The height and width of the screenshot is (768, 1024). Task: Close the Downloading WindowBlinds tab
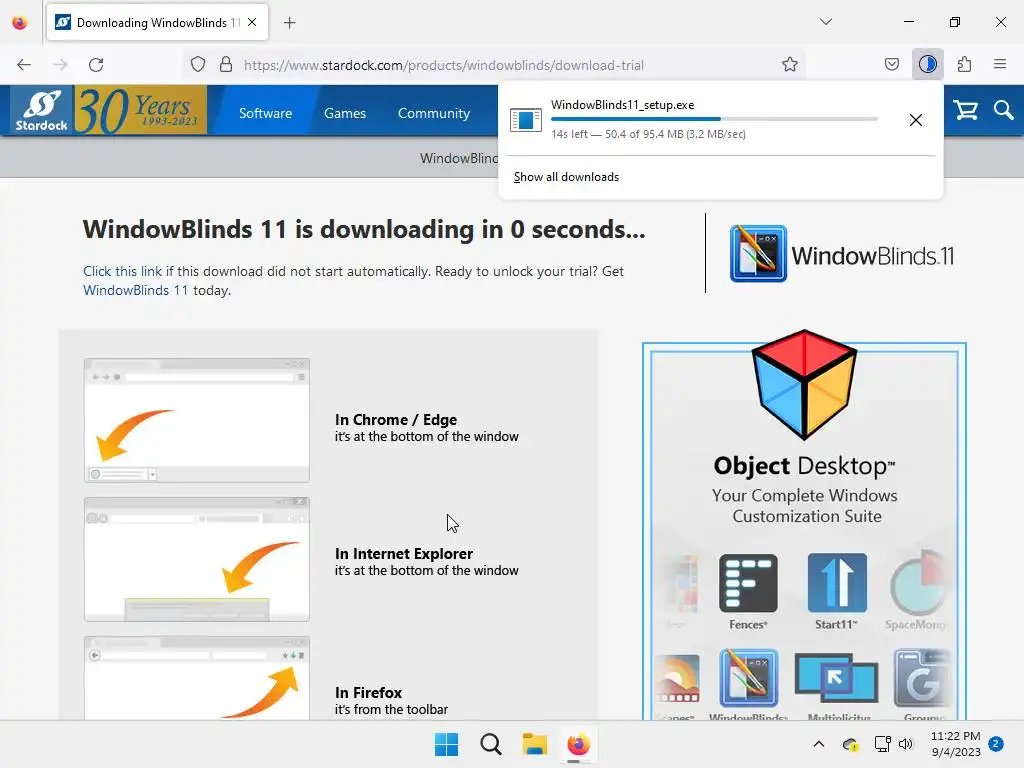pos(252,22)
